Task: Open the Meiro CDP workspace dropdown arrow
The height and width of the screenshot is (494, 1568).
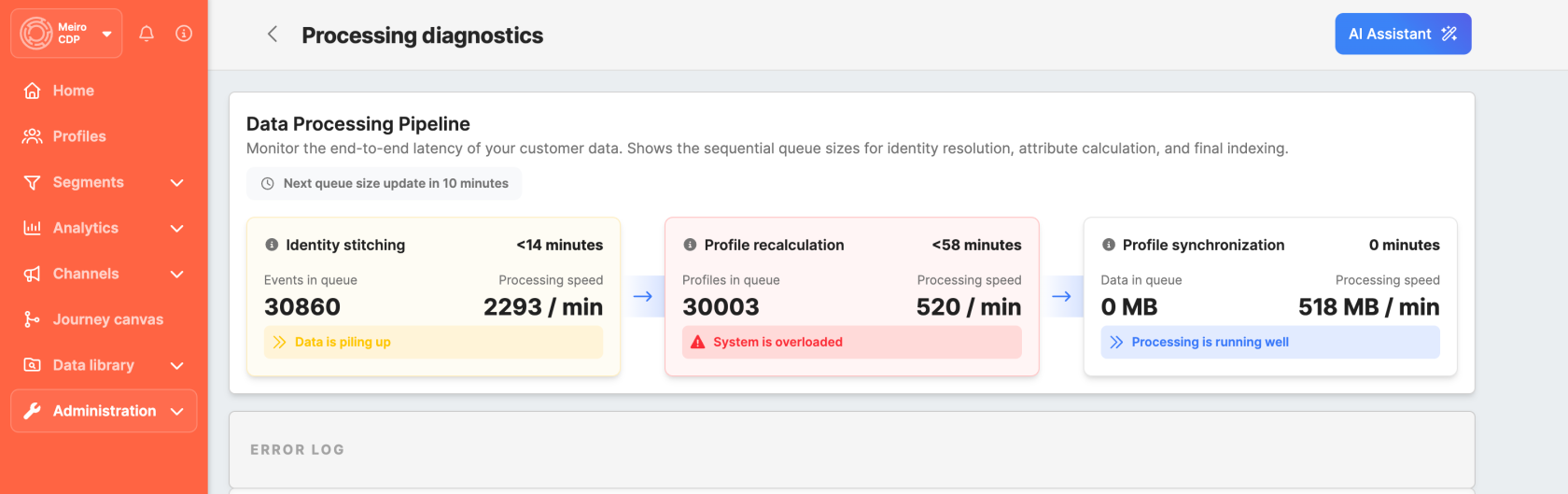Action: 106,34
